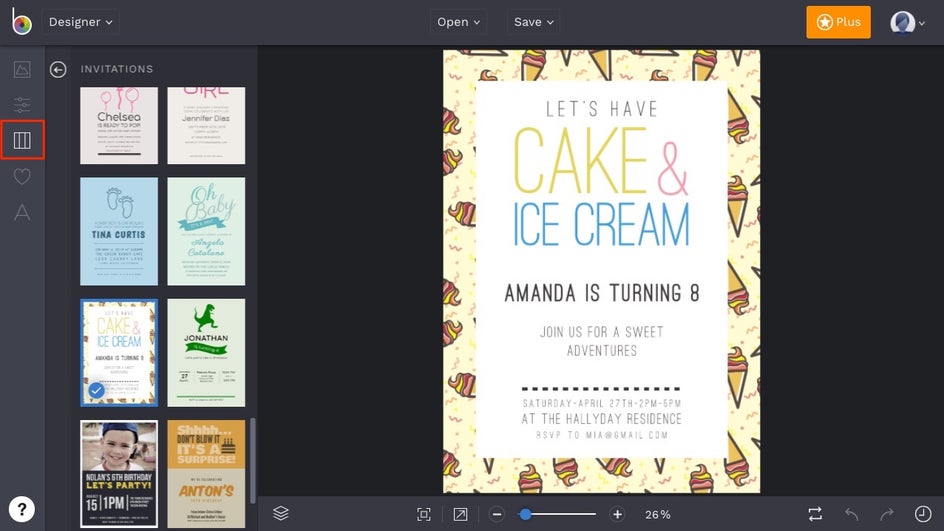Open the Save menu dropdown
The image size is (944, 531).
coord(533,22)
